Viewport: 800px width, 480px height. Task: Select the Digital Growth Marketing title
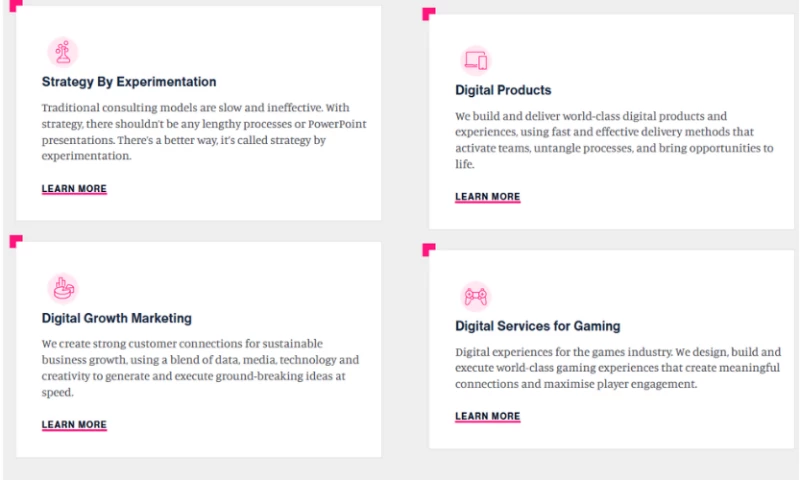[117, 318]
